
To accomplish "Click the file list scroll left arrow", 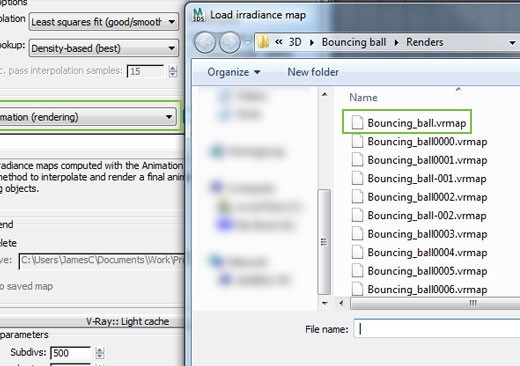I will 341,303.
